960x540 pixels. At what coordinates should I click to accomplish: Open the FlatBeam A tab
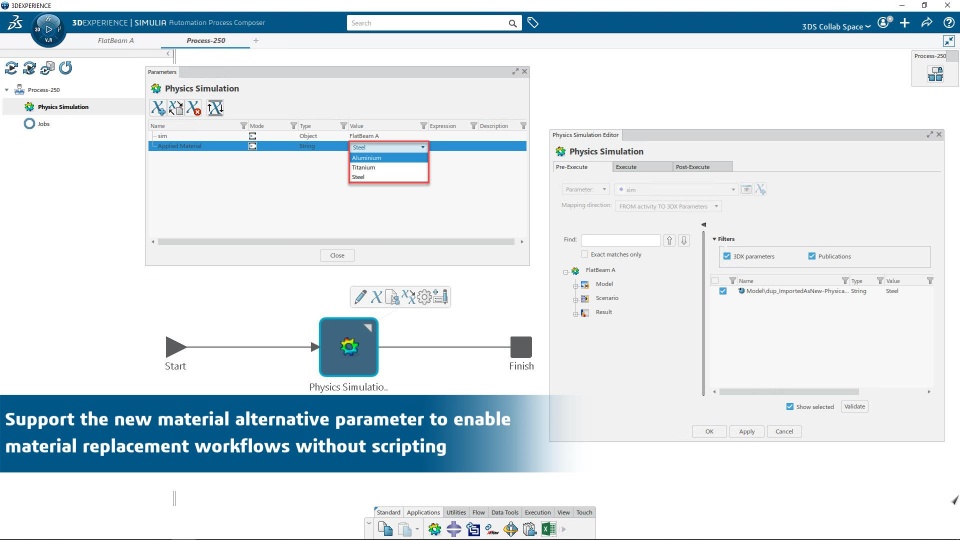click(x=116, y=40)
